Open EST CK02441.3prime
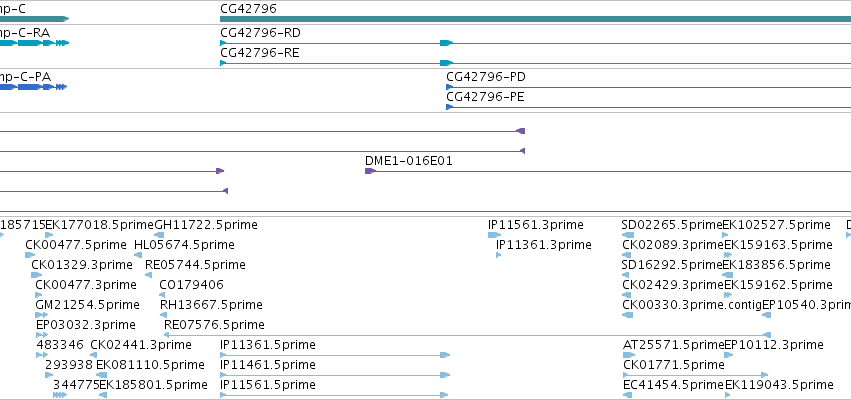The width and height of the screenshot is (851, 400). [x=141, y=345]
